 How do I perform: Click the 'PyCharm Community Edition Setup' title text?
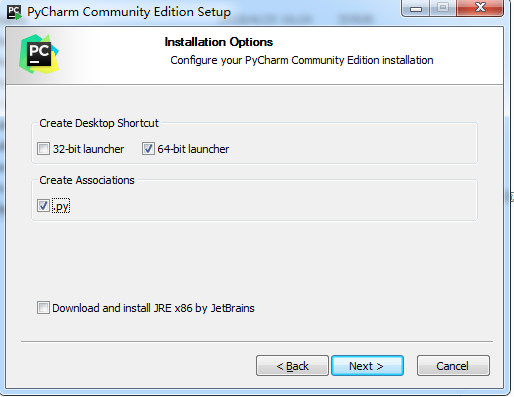click(x=129, y=12)
